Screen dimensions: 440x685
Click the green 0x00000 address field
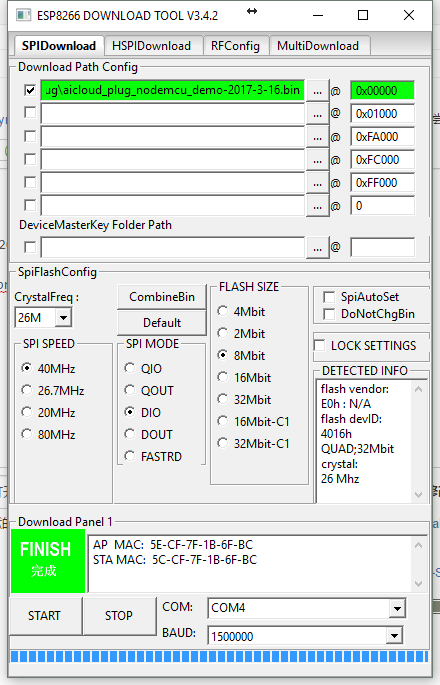[x=382, y=91]
